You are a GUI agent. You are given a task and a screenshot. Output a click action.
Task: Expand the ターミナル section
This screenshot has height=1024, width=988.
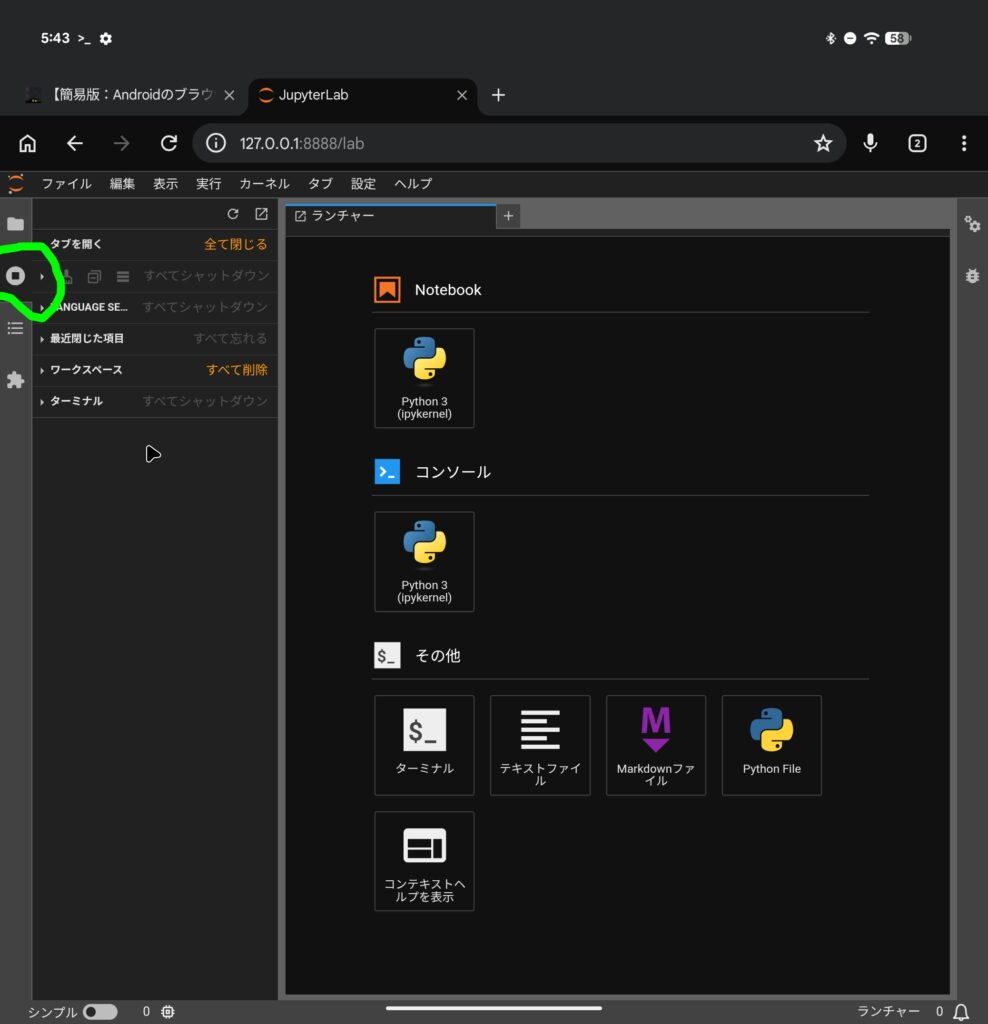(x=76, y=401)
